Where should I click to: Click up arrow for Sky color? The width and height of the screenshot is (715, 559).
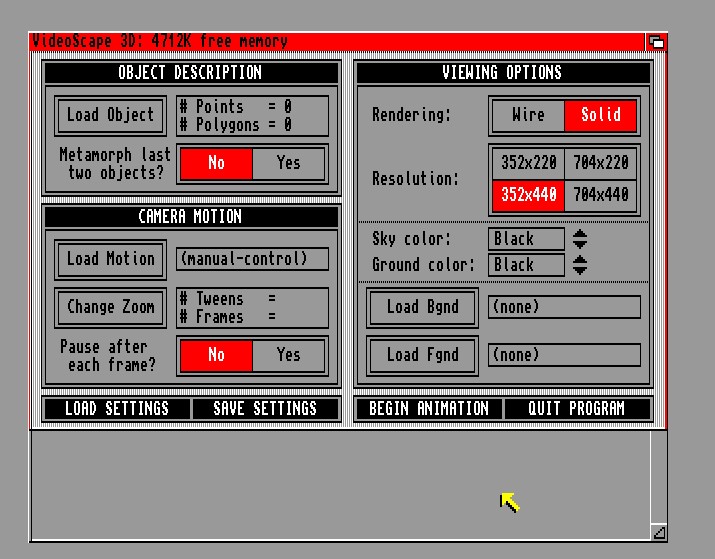coord(580,233)
